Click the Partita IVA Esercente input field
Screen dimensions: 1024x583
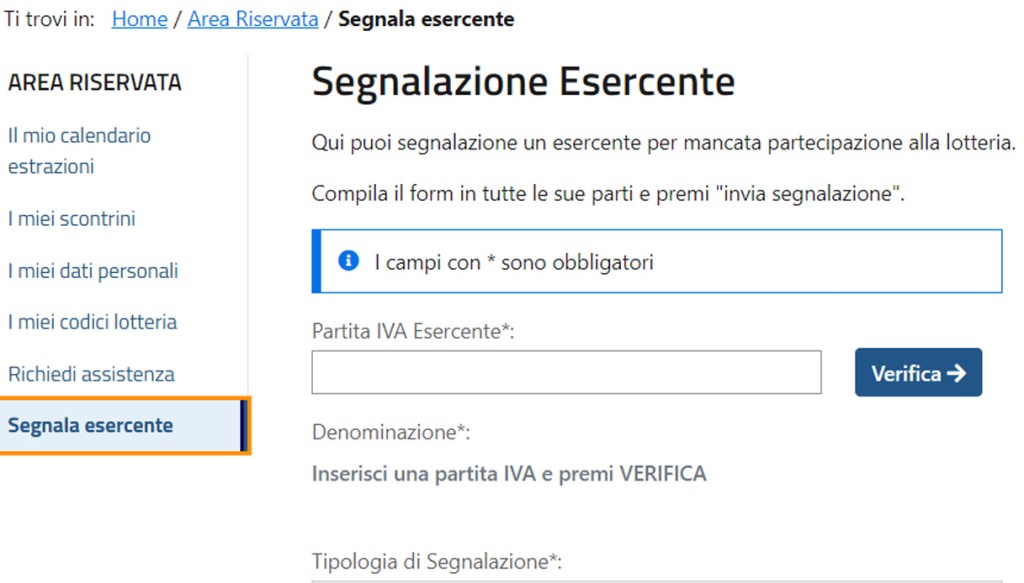566,372
